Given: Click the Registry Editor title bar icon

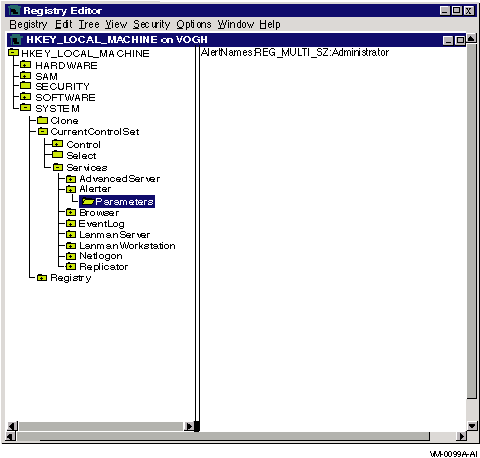Looking at the screenshot, I should pos(14,11).
